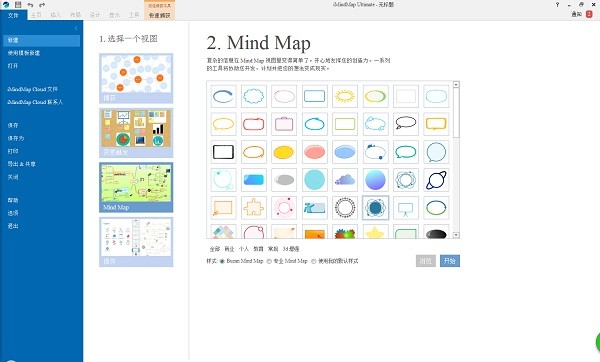Select the 捕获 view thumbnail with orange dots

pyautogui.click(x=136, y=78)
